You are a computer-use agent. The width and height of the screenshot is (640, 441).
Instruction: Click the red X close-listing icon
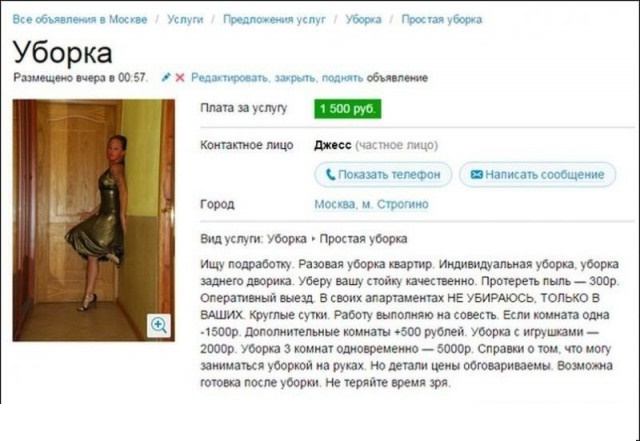click(180, 77)
